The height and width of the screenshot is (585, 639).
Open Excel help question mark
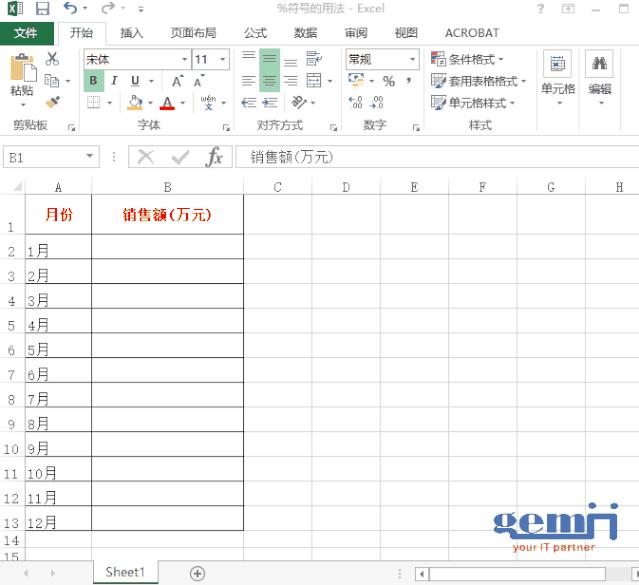coord(540,9)
